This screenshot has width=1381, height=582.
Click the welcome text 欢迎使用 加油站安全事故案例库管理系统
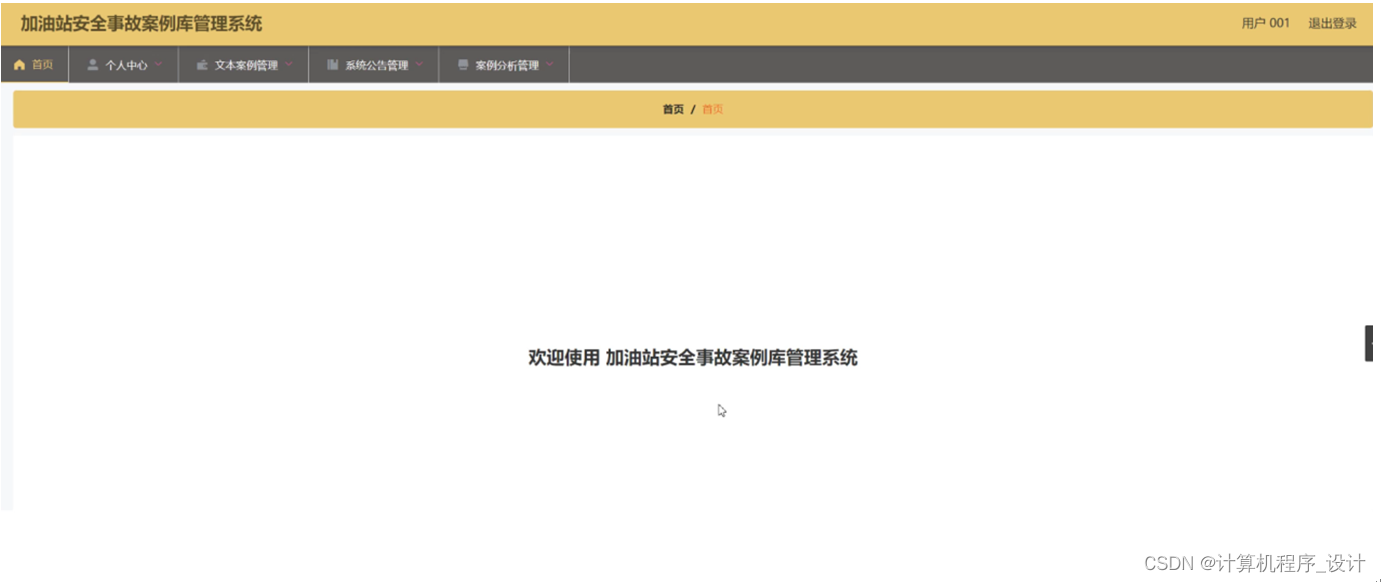[693, 358]
